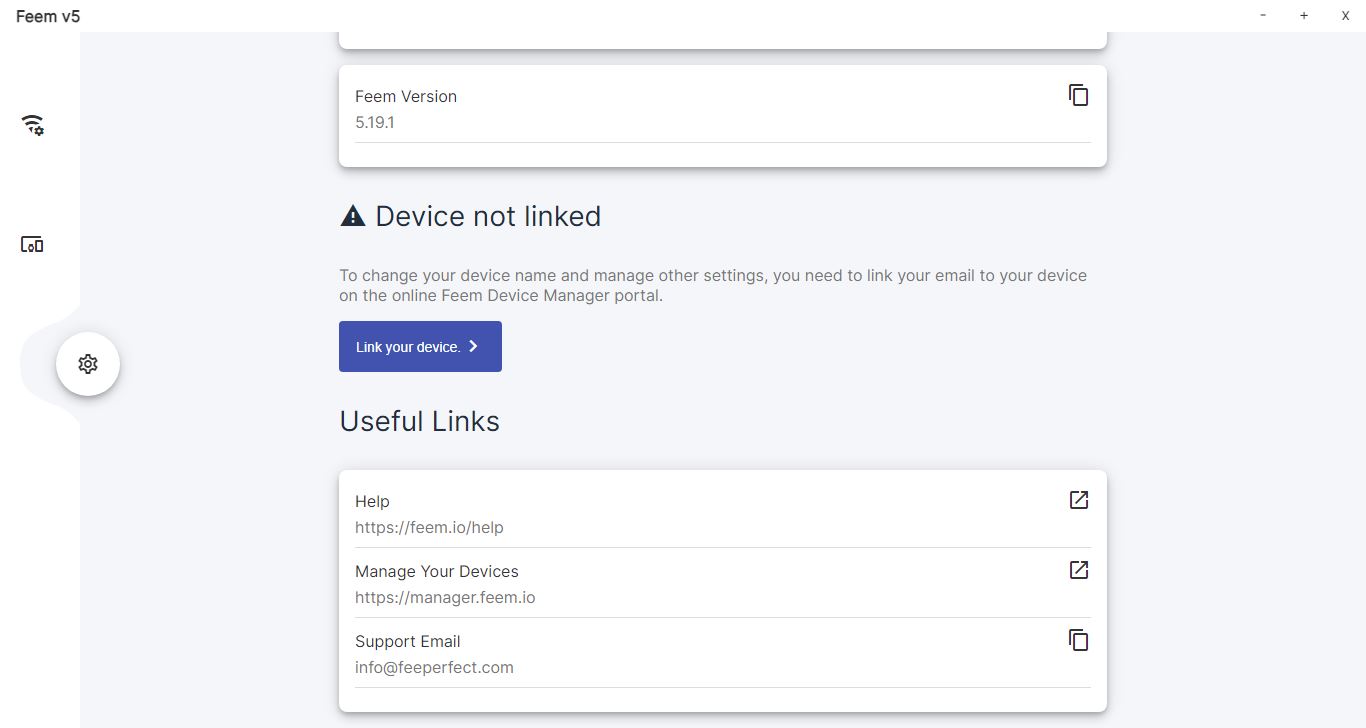Click the Feem Version label
The image size is (1366, 728).
tap(406, 96)
